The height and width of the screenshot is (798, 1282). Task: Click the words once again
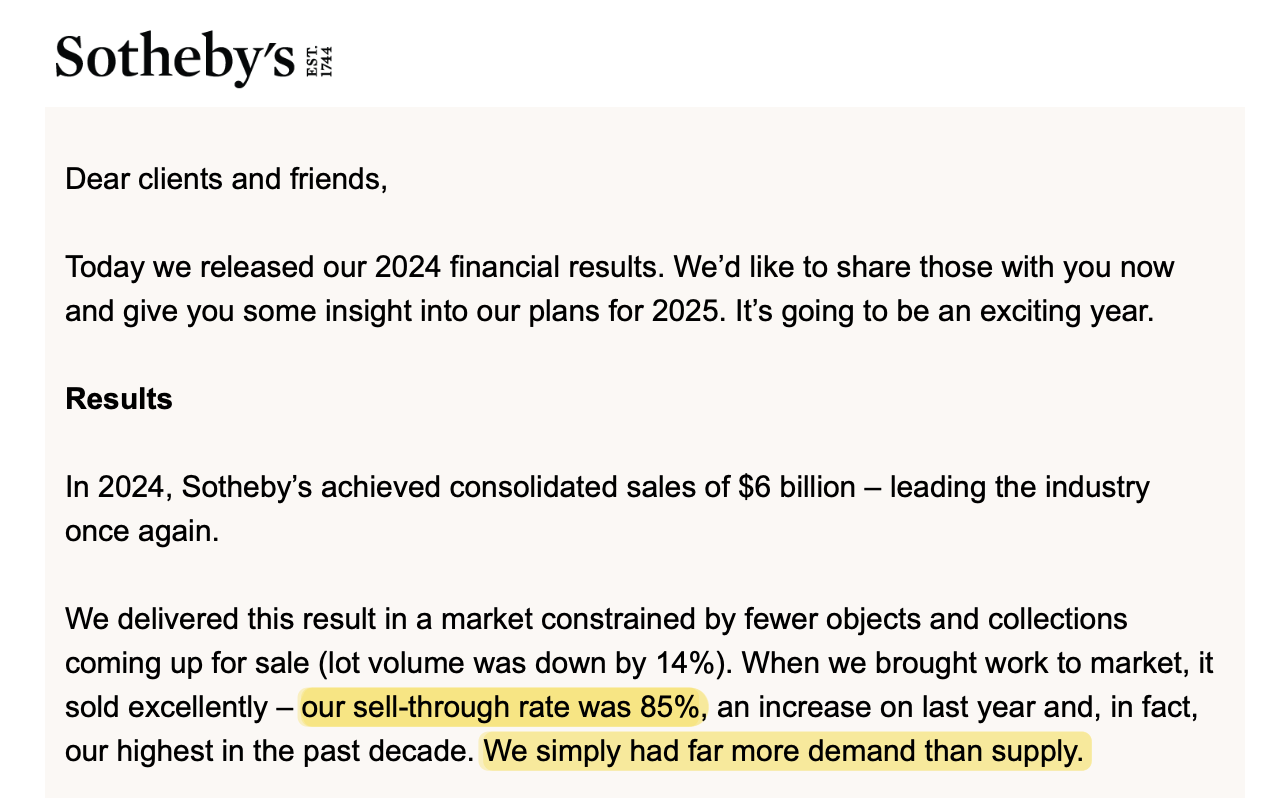tap(141, 531)
